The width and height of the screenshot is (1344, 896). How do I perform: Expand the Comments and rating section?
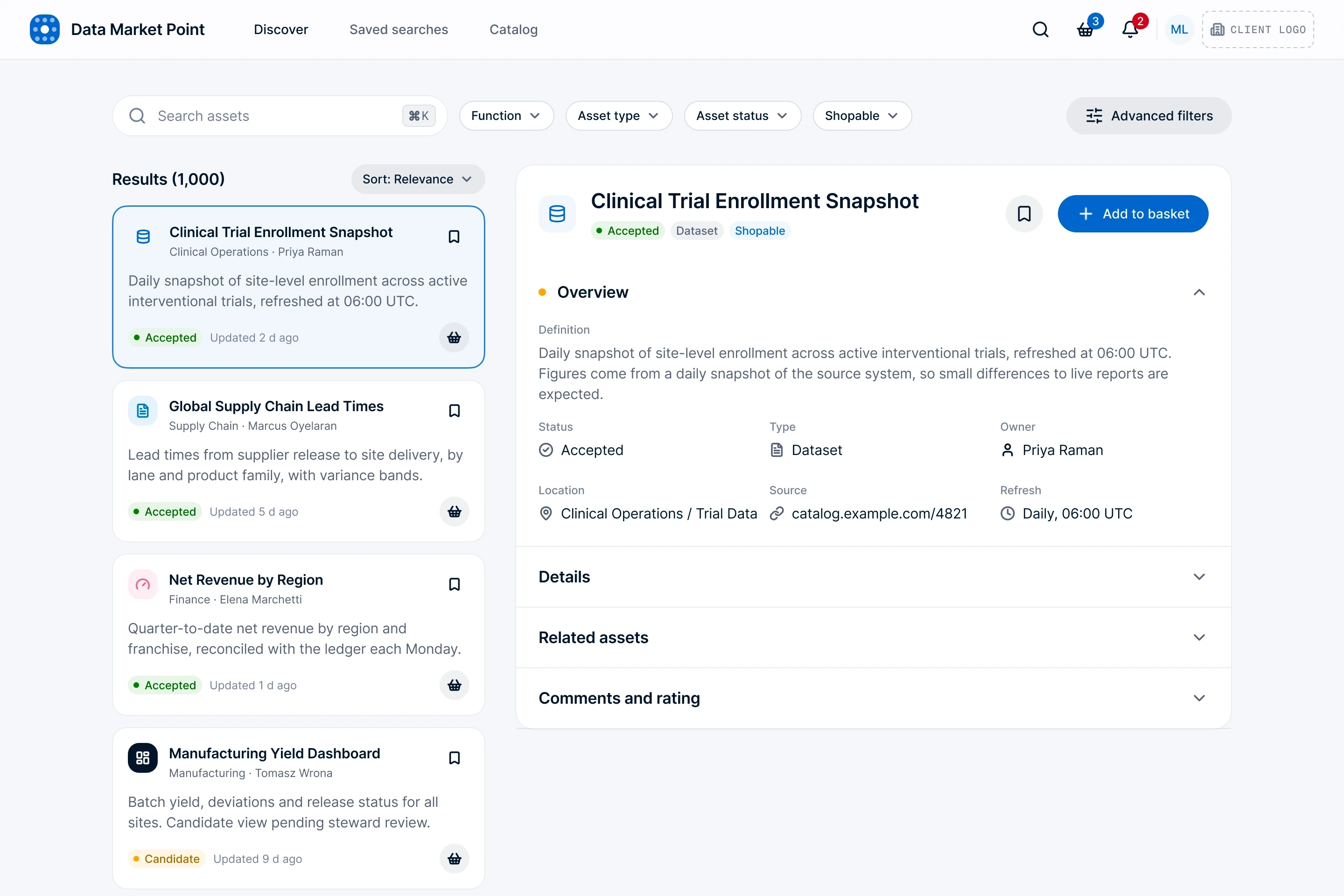click(x=873, y=698)
